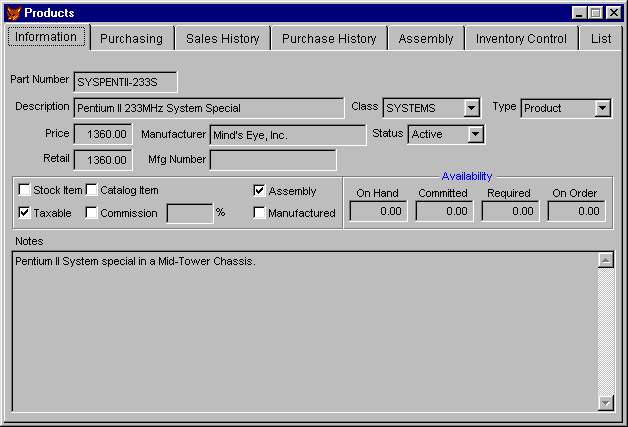Image resolution: width=628 pixels, height=427 pixels.
Task: Go to the Assembly tab
Action: 426,39
